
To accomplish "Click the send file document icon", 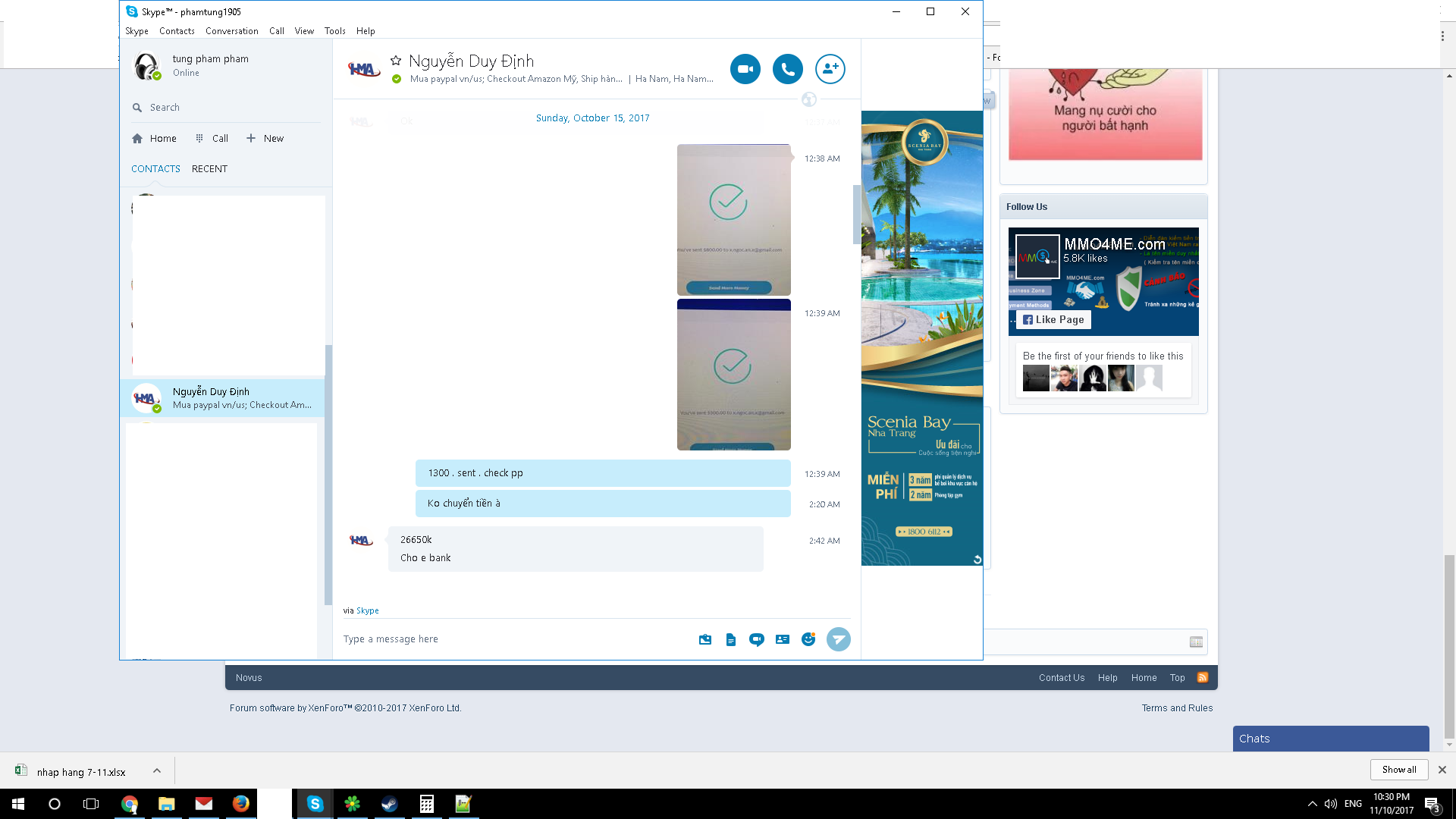I will (x=731, y=640).
